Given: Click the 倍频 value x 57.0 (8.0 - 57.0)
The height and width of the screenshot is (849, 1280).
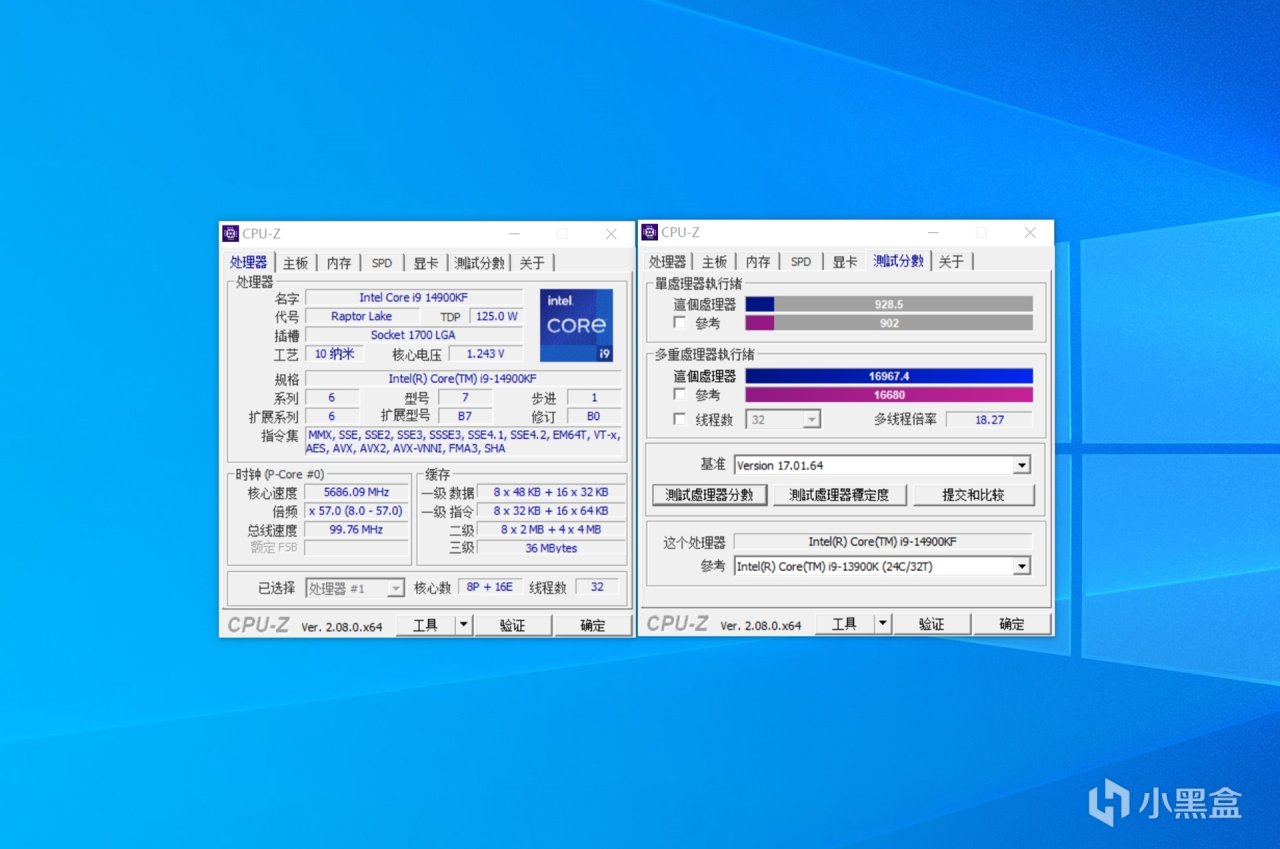Looking at the screenshot, I should 357,511.
